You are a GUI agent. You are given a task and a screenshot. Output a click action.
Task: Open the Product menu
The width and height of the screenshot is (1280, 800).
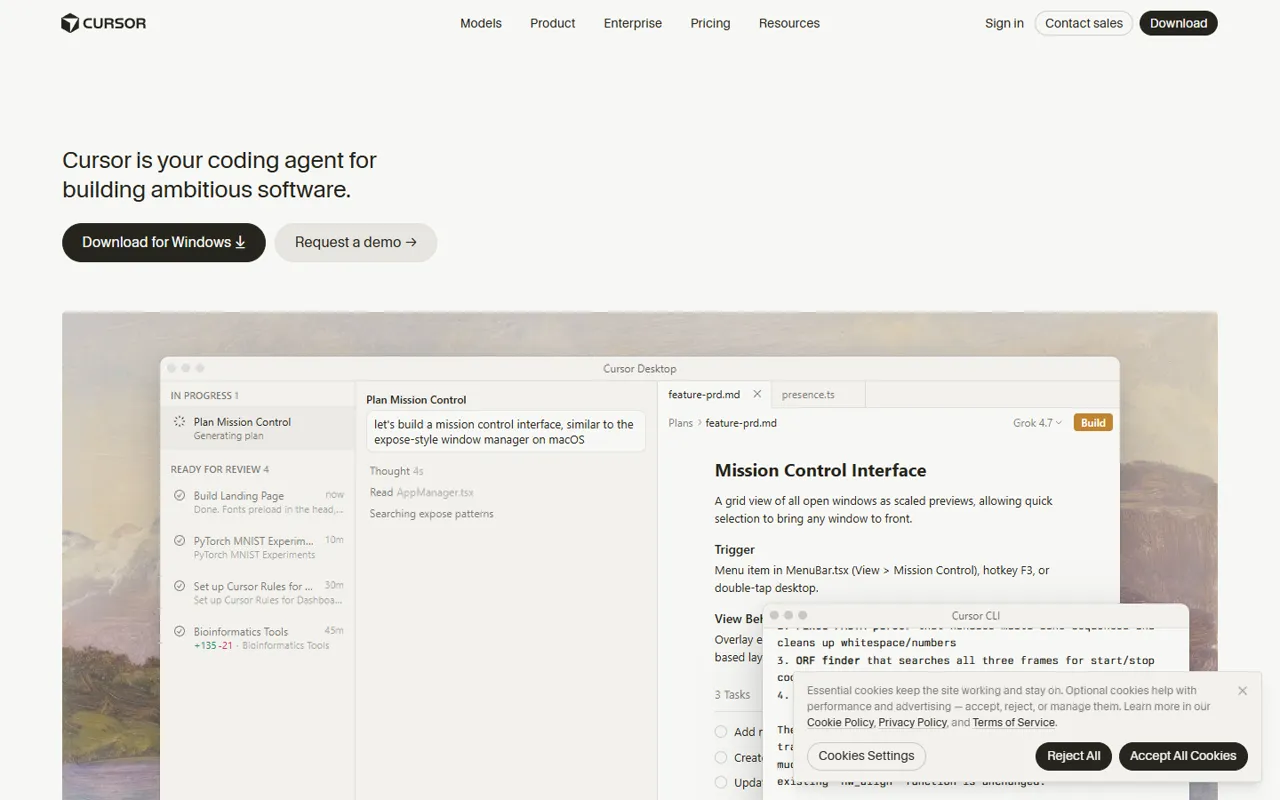pyautogui.click(x=553, y=23)
